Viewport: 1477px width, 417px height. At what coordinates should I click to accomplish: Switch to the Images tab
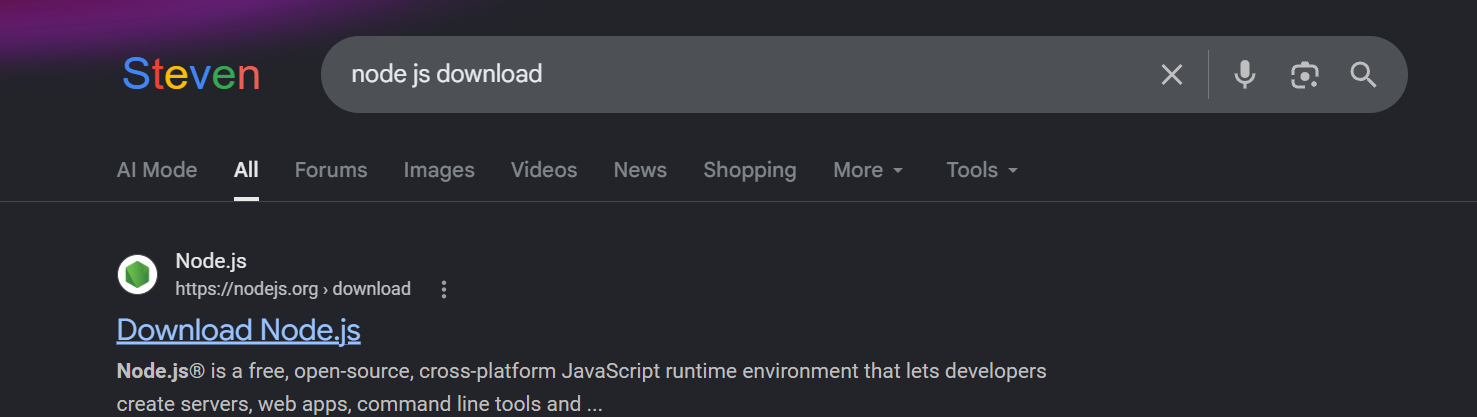(x=439, y=170)
